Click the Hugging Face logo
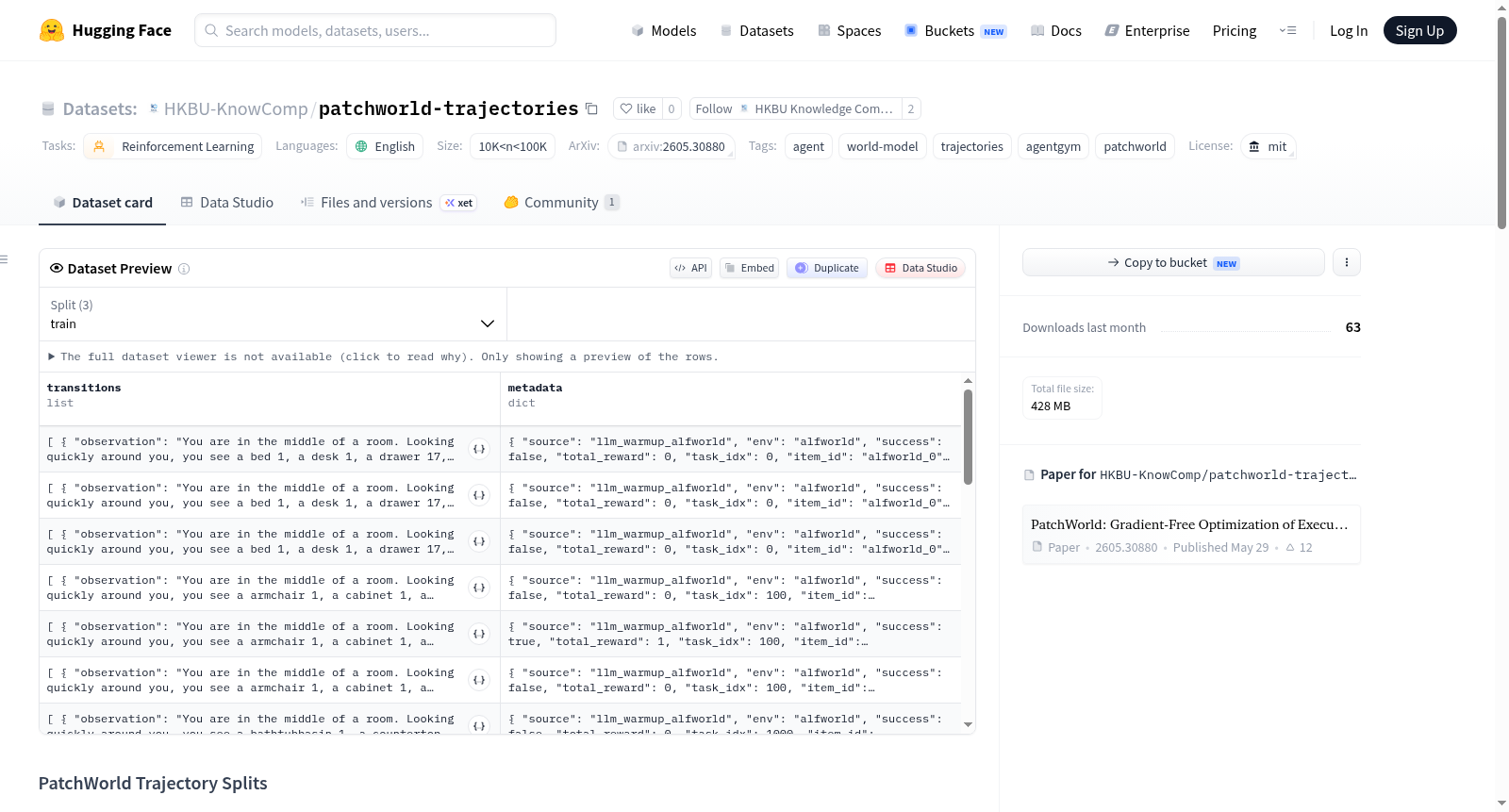Screen dimensions: 1509x812 point(106,30)
